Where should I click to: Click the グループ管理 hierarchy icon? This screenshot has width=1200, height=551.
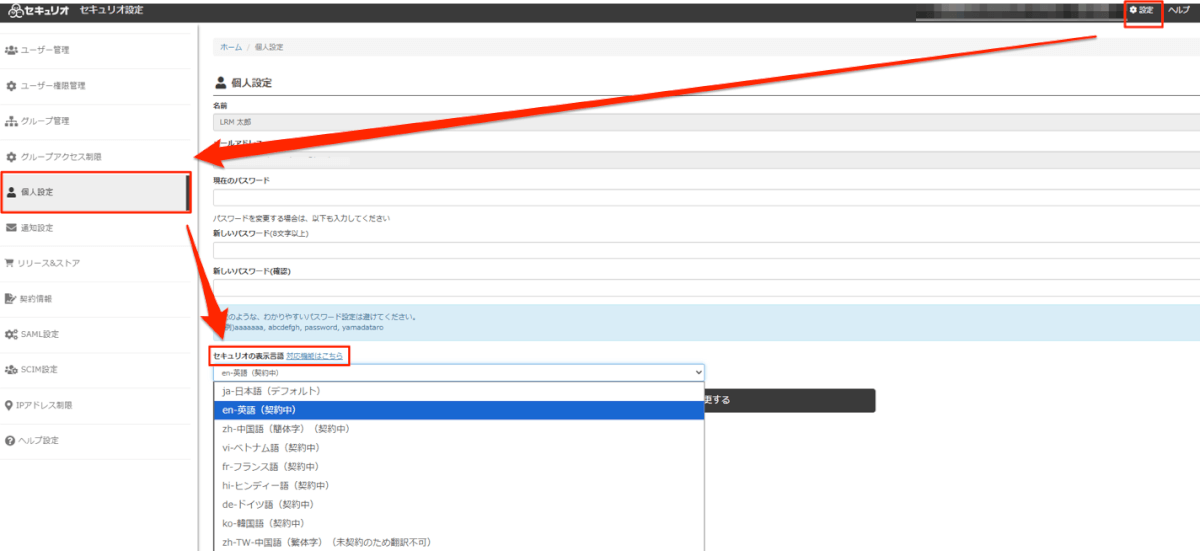(x=11, y=121)
